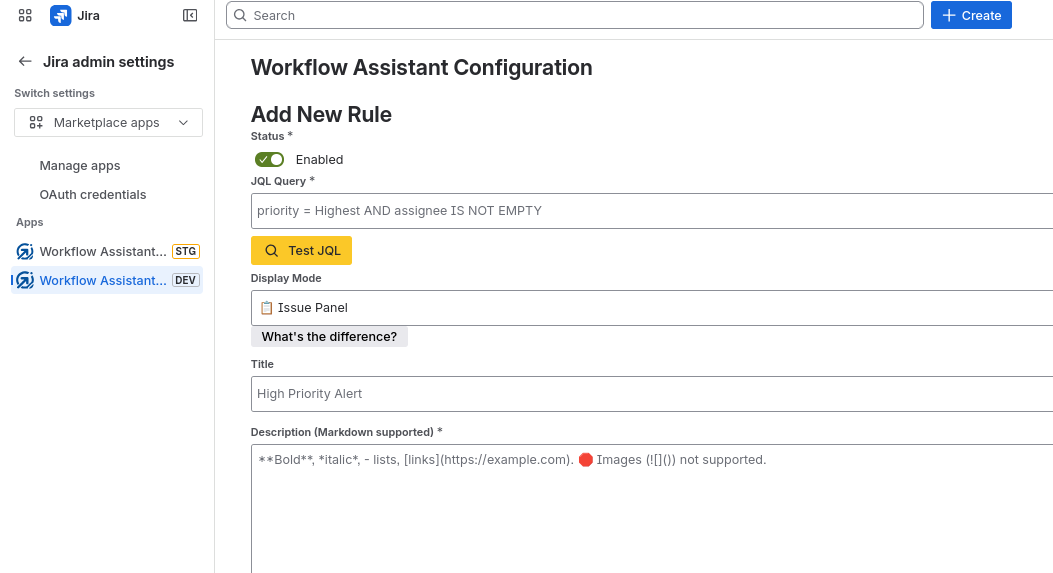Click the 'Display Mode' field label
1053x573 pixels.
pyautogui.click(x=286, y=278)
